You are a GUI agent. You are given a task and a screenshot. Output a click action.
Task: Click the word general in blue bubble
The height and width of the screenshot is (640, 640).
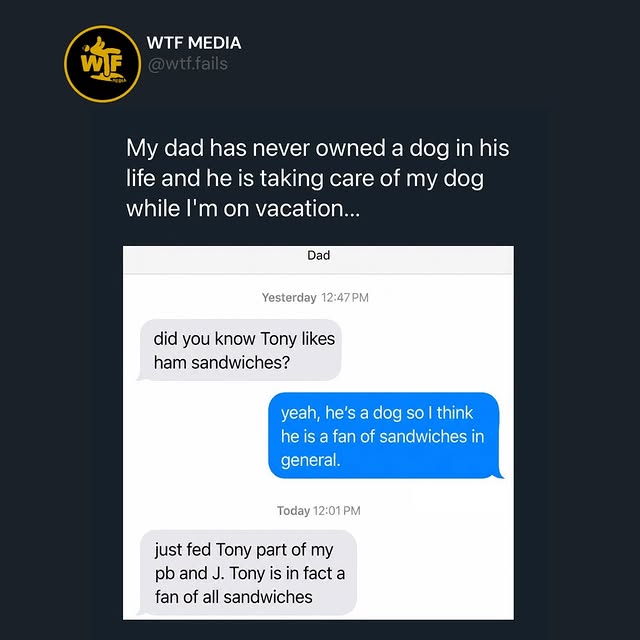point(310,461)
